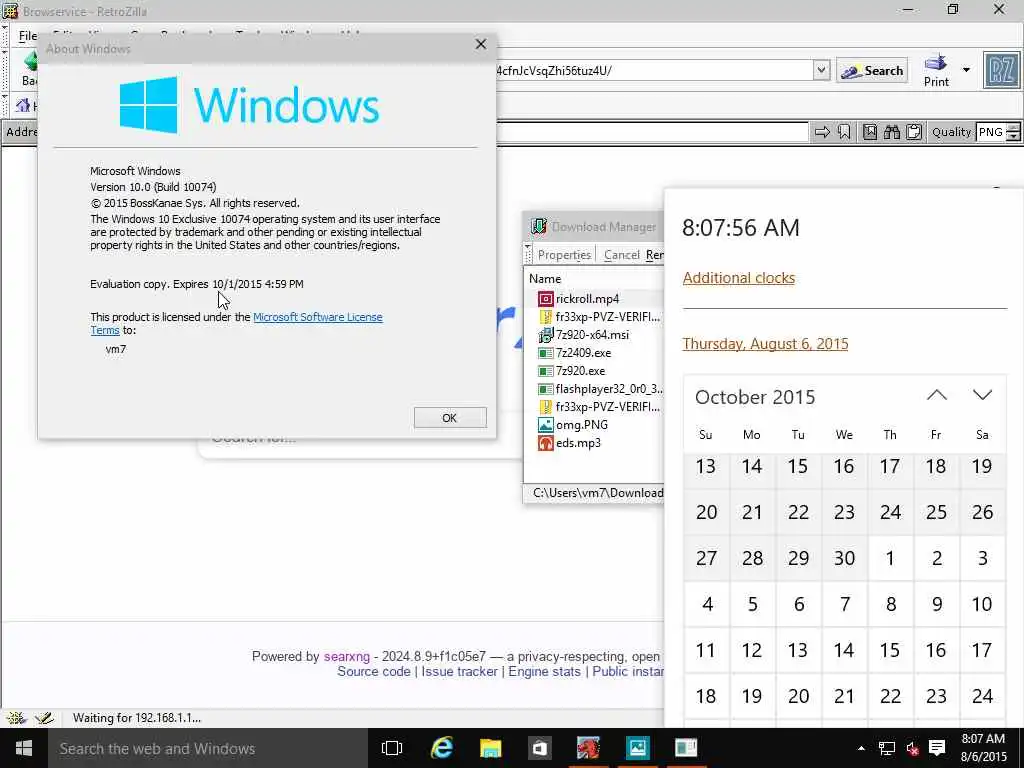This screenshot has width=1024, height=768.
Task: Click the rickroll.mp4 video file icon
Action: tap(545, 299)
